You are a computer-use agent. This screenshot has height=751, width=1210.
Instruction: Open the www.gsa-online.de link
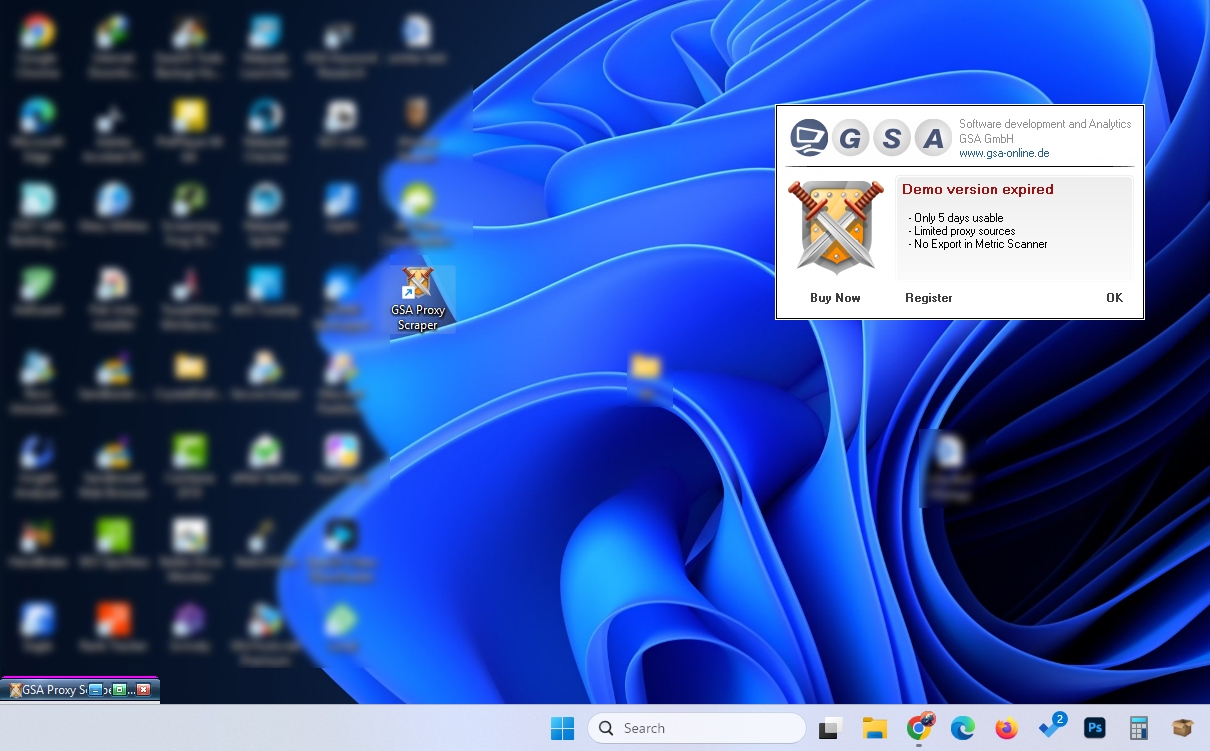(x=1003, y=153)
